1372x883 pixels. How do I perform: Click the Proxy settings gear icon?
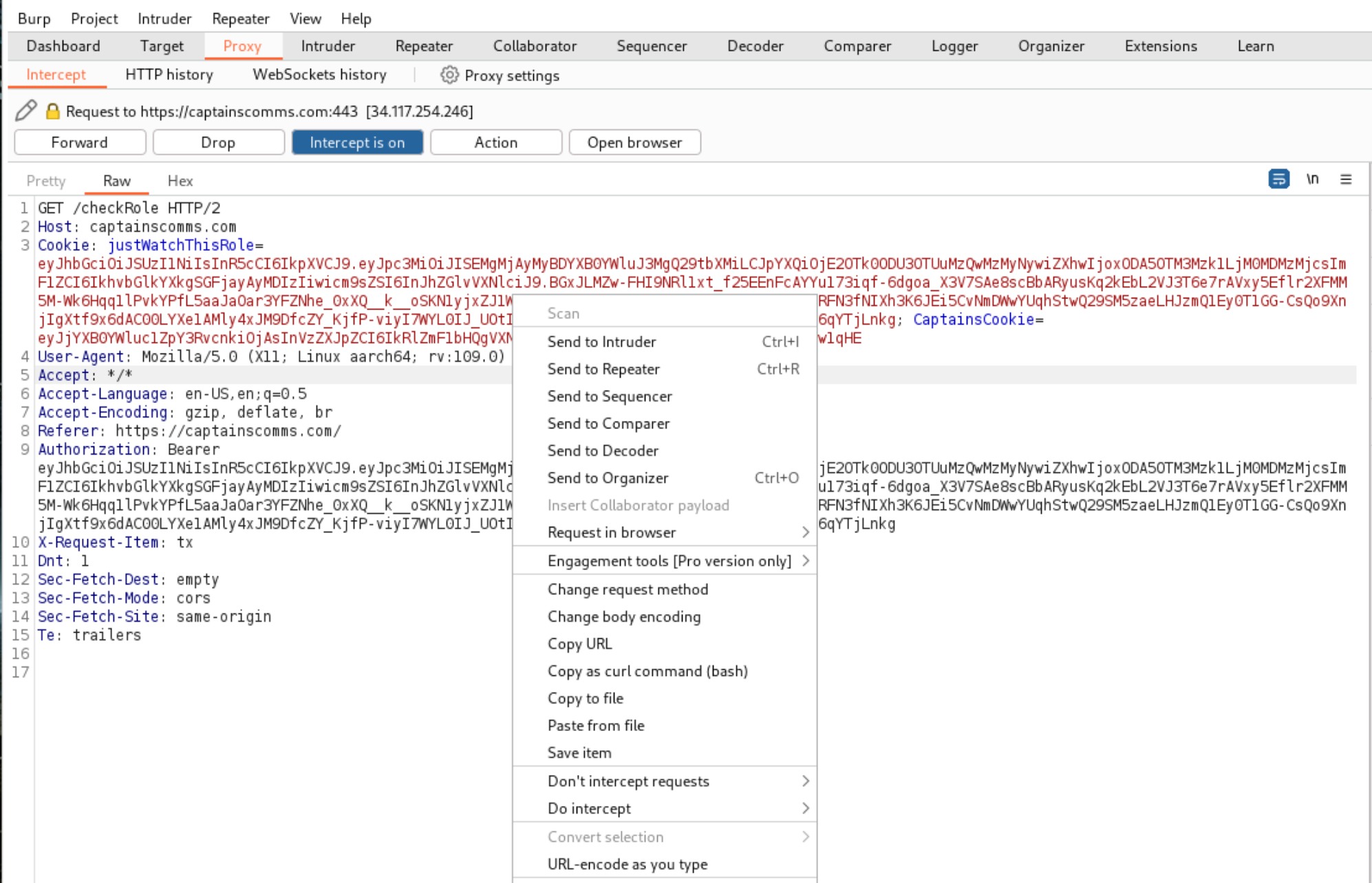tap(449, 75)
